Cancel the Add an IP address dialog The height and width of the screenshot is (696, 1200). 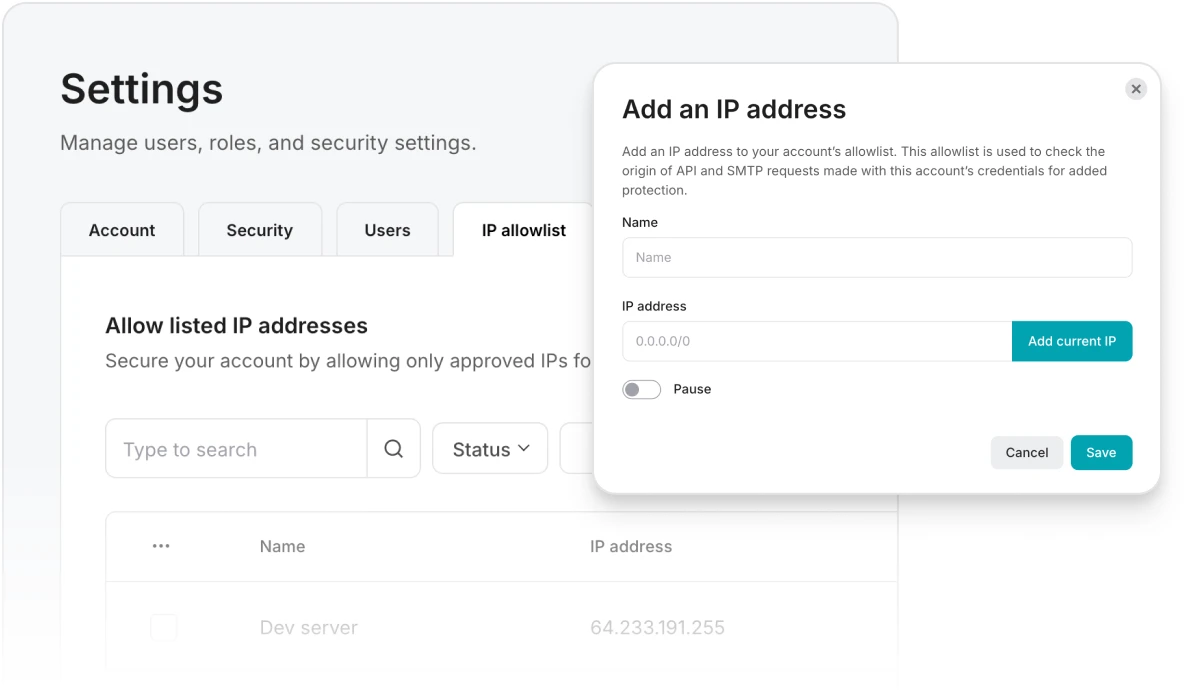[x=1027, y=452]
